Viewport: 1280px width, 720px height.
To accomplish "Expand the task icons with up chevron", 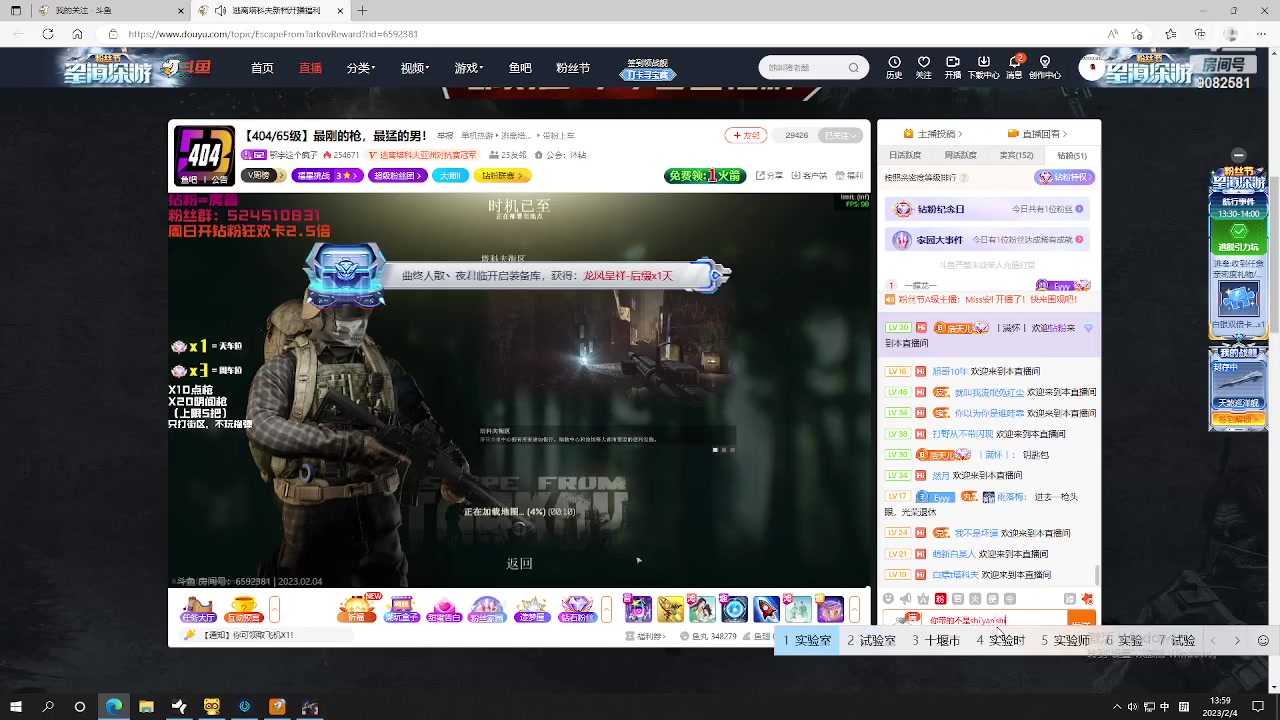I will 274,609.
